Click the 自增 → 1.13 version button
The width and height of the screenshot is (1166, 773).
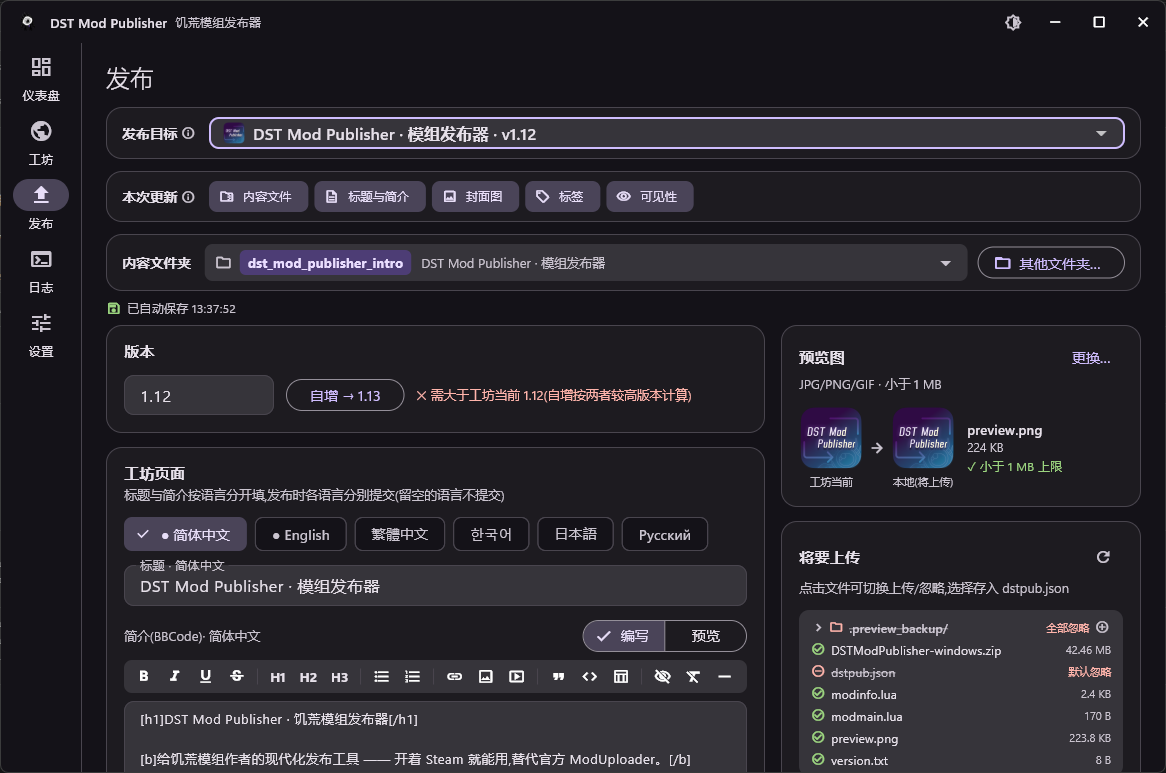[345, 395]
